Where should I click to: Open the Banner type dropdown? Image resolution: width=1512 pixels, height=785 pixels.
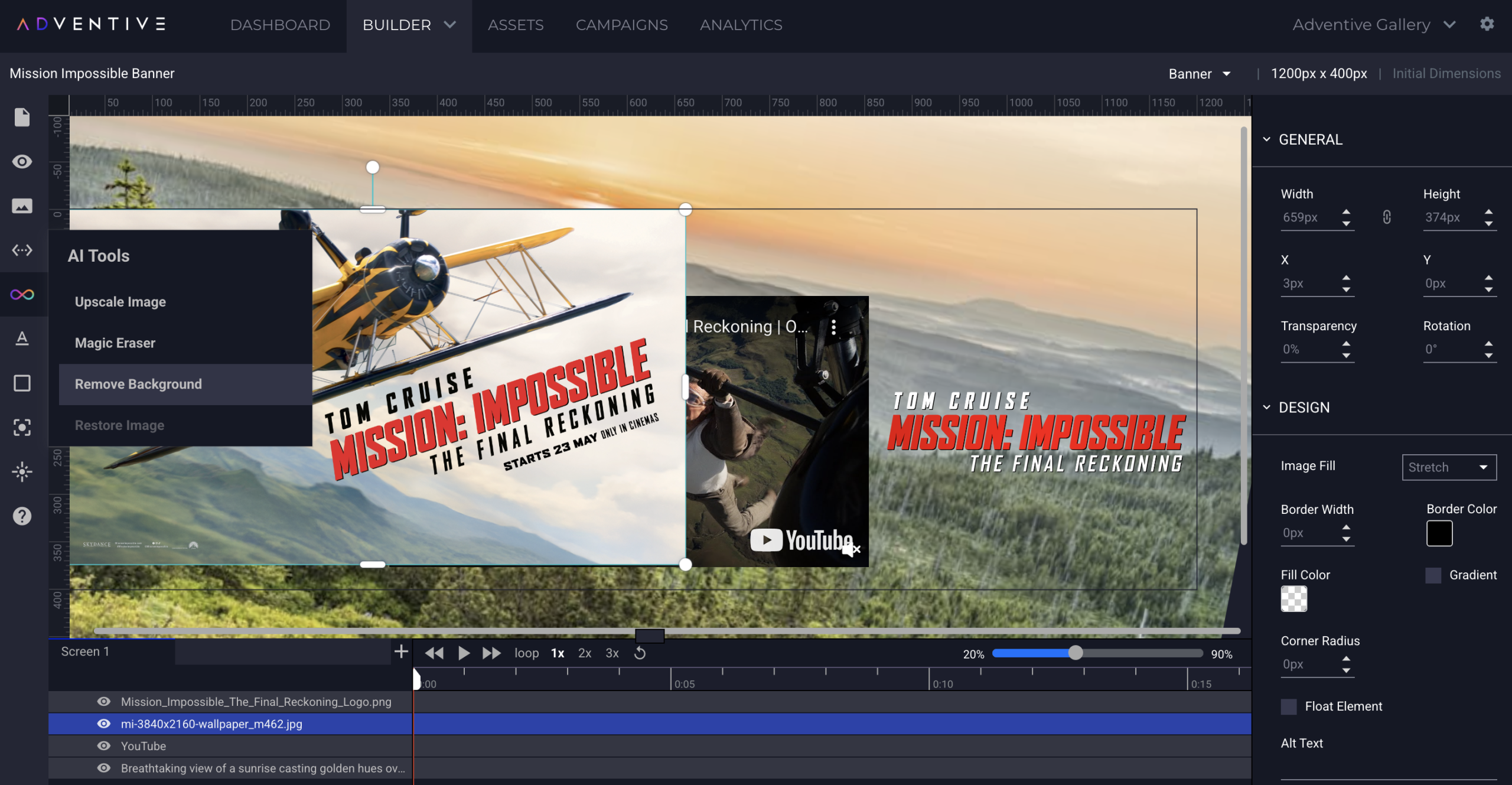coord(1200,74)
